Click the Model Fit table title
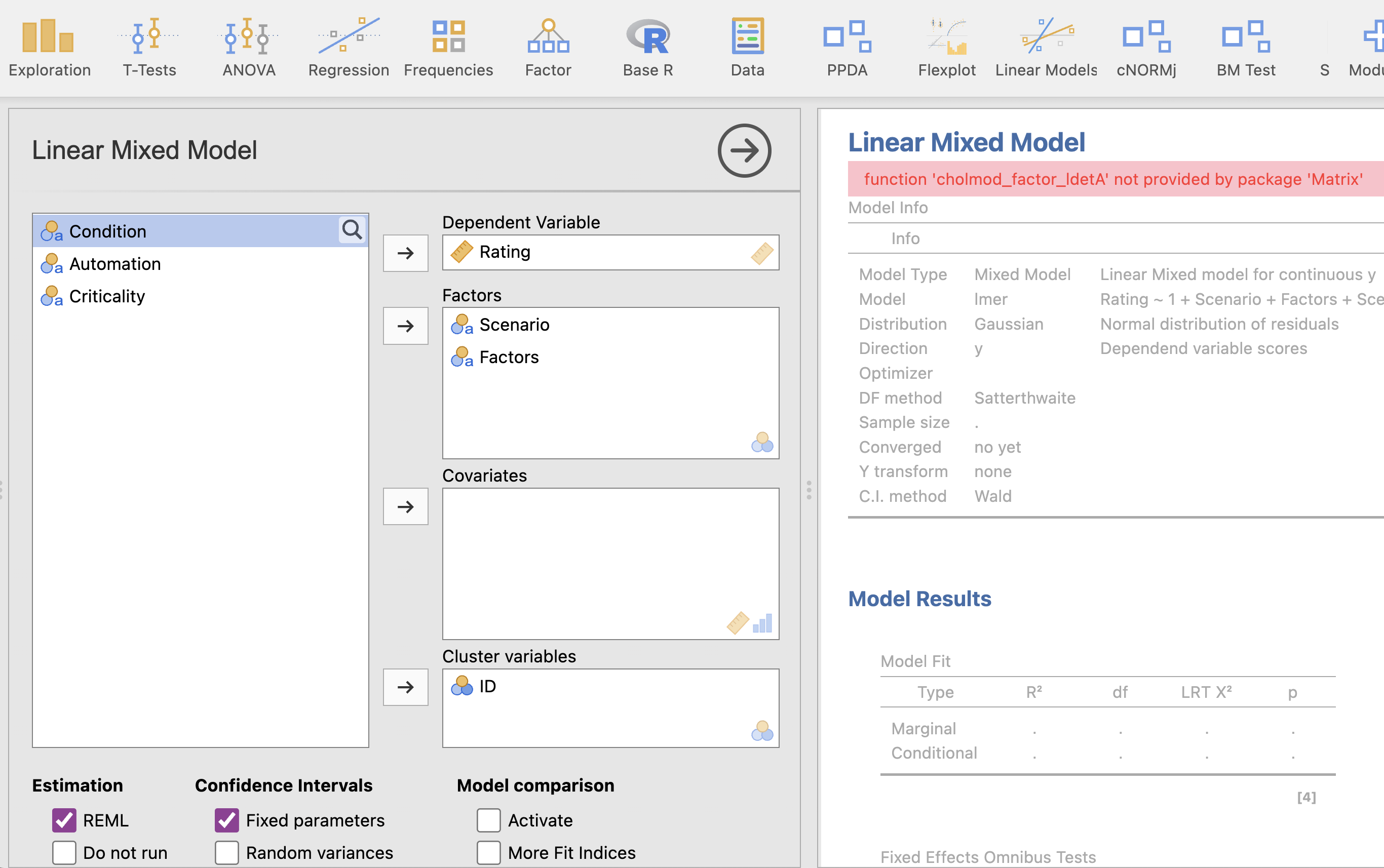Viewport: 1384px width, 868px height. 915,661
